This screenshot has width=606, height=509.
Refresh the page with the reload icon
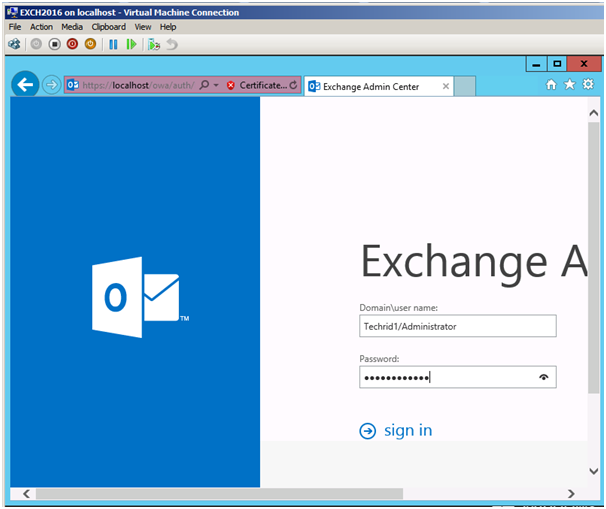coord(294,85)
